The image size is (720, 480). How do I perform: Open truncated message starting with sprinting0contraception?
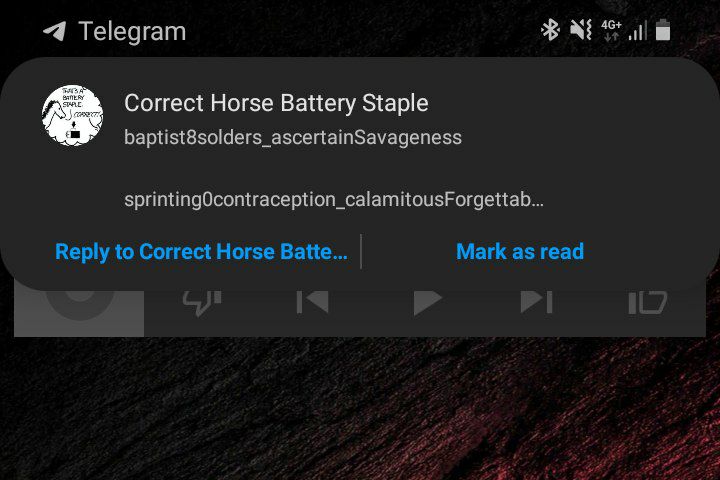(x=334, y=199)
